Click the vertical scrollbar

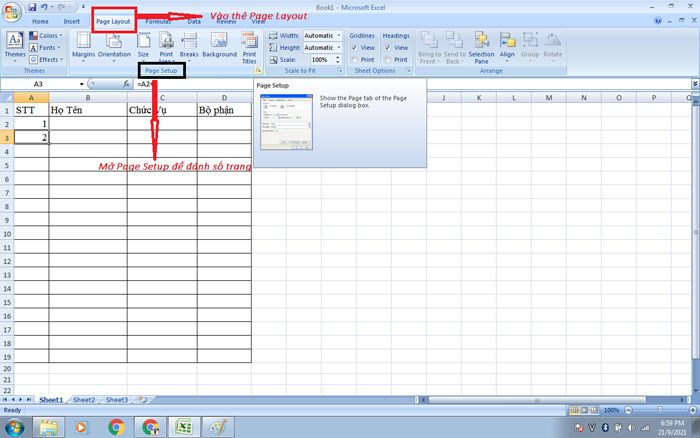[x=695, y=232]
